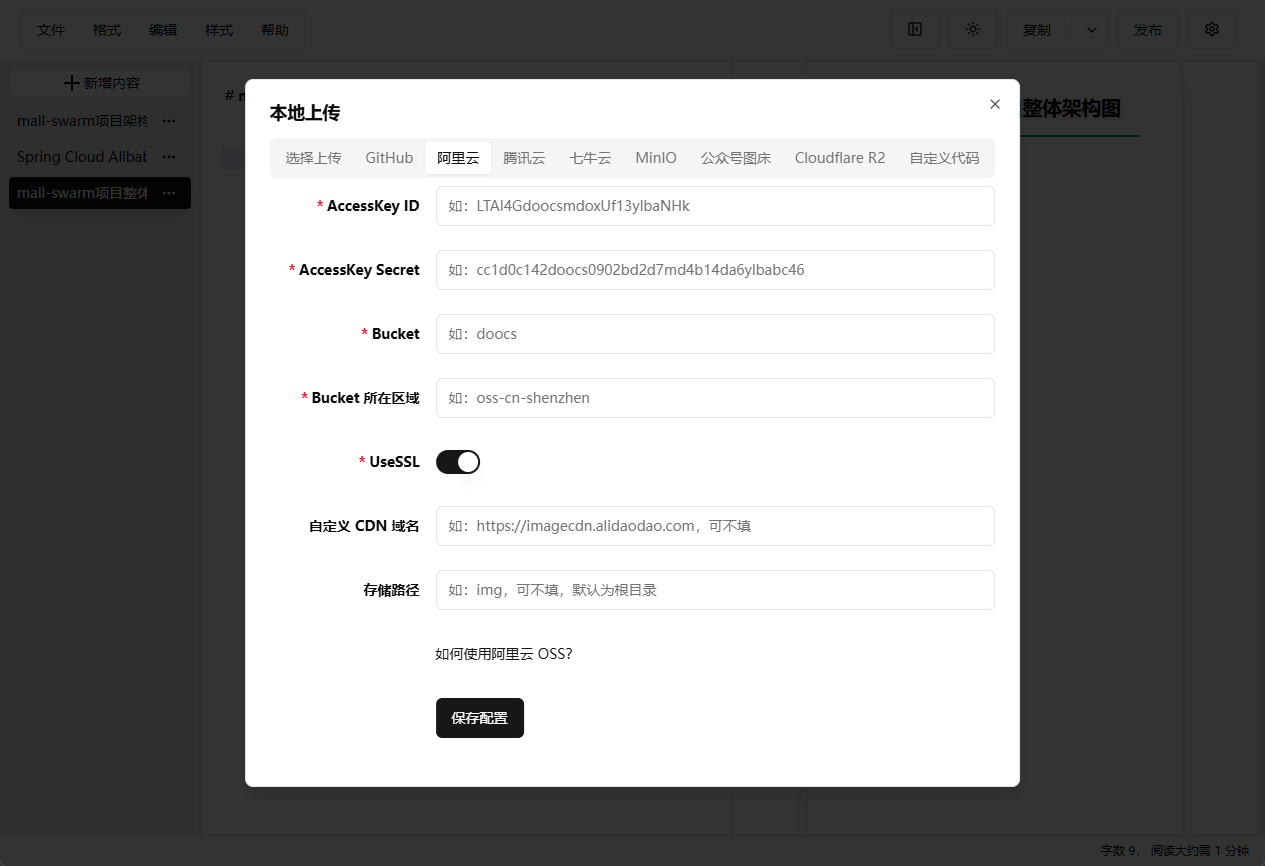The image size is (1265, 866).
Task: Open more options for selected mall-swarm item
Action: [x=169, y=193]
